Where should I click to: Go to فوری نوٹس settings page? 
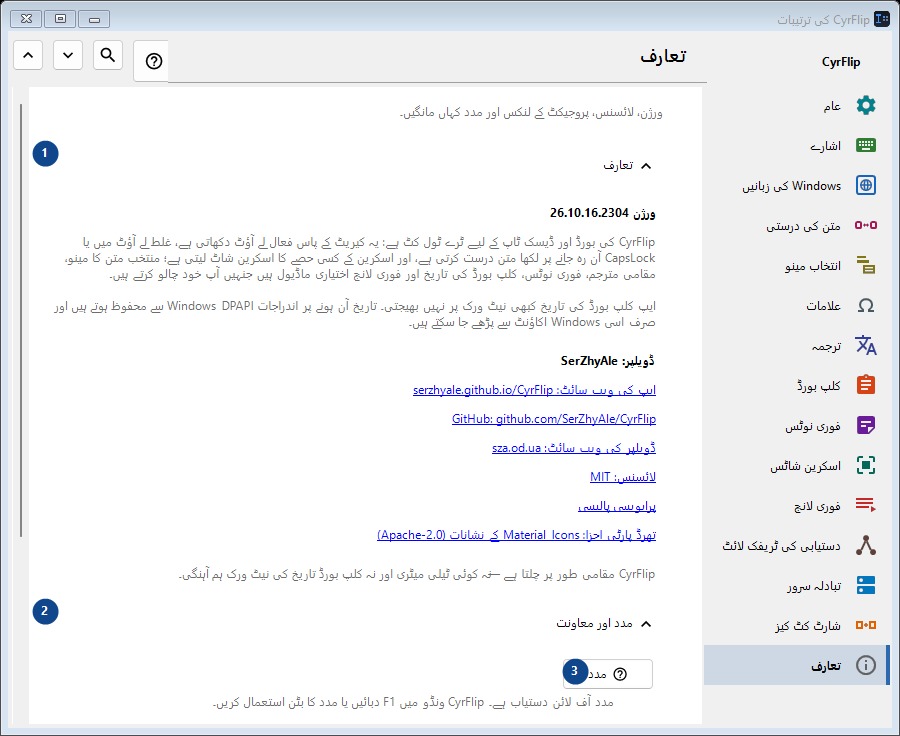[797, 425]
